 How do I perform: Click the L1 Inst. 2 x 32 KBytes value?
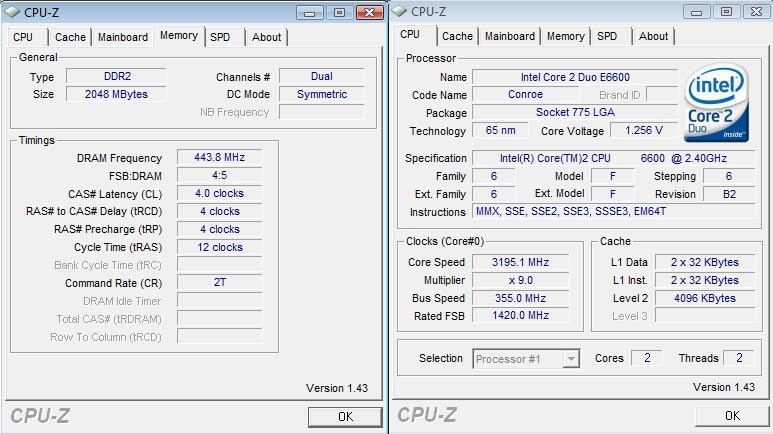coord(704,280)
